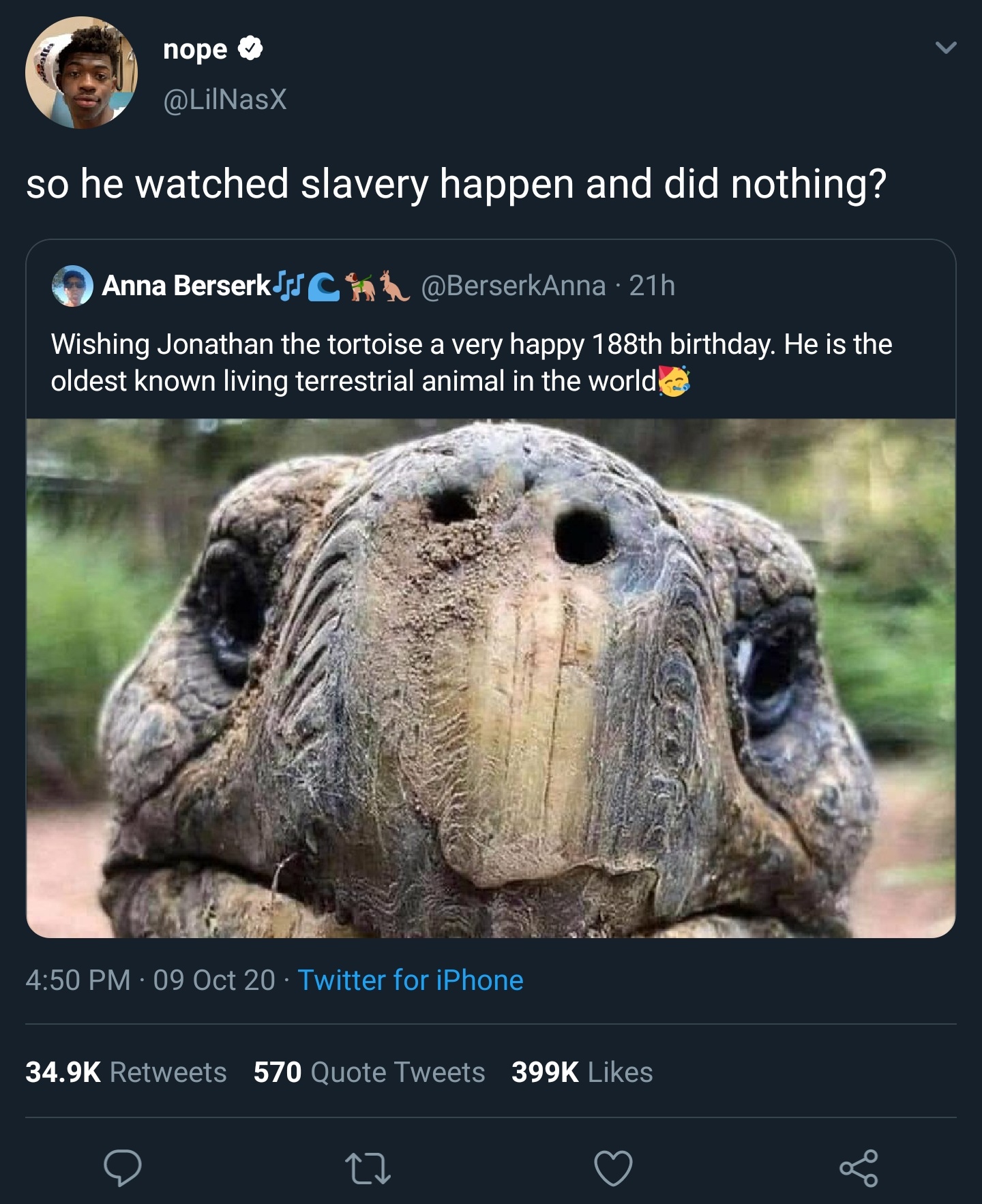Open quoted tweet about Jonathan the tortoise

471,363
